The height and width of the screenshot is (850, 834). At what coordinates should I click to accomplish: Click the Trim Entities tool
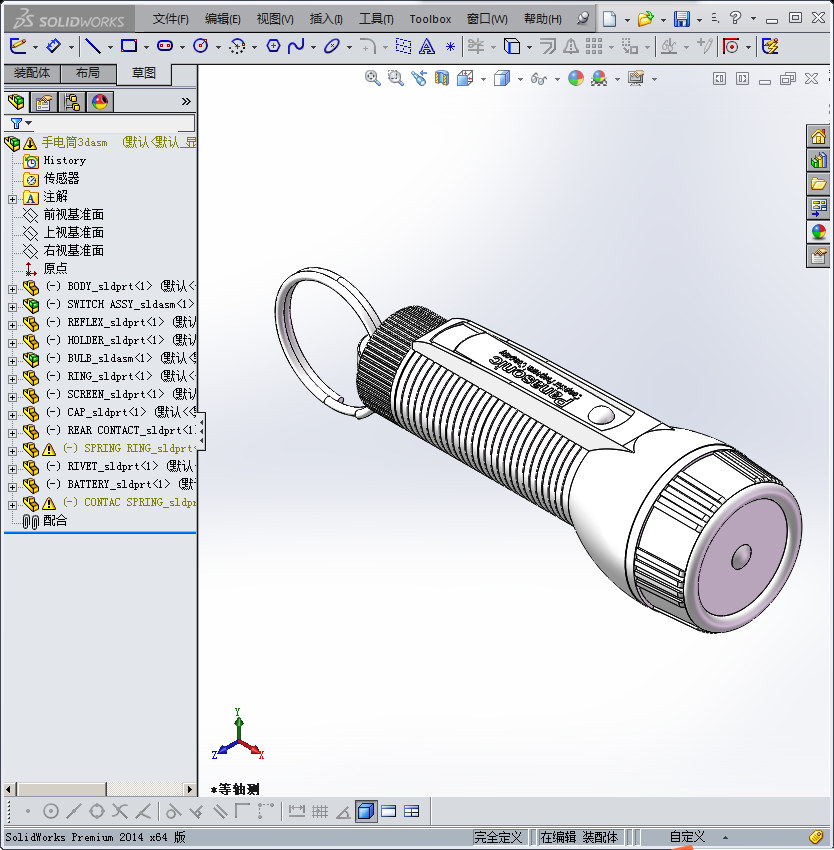point(476,46)
